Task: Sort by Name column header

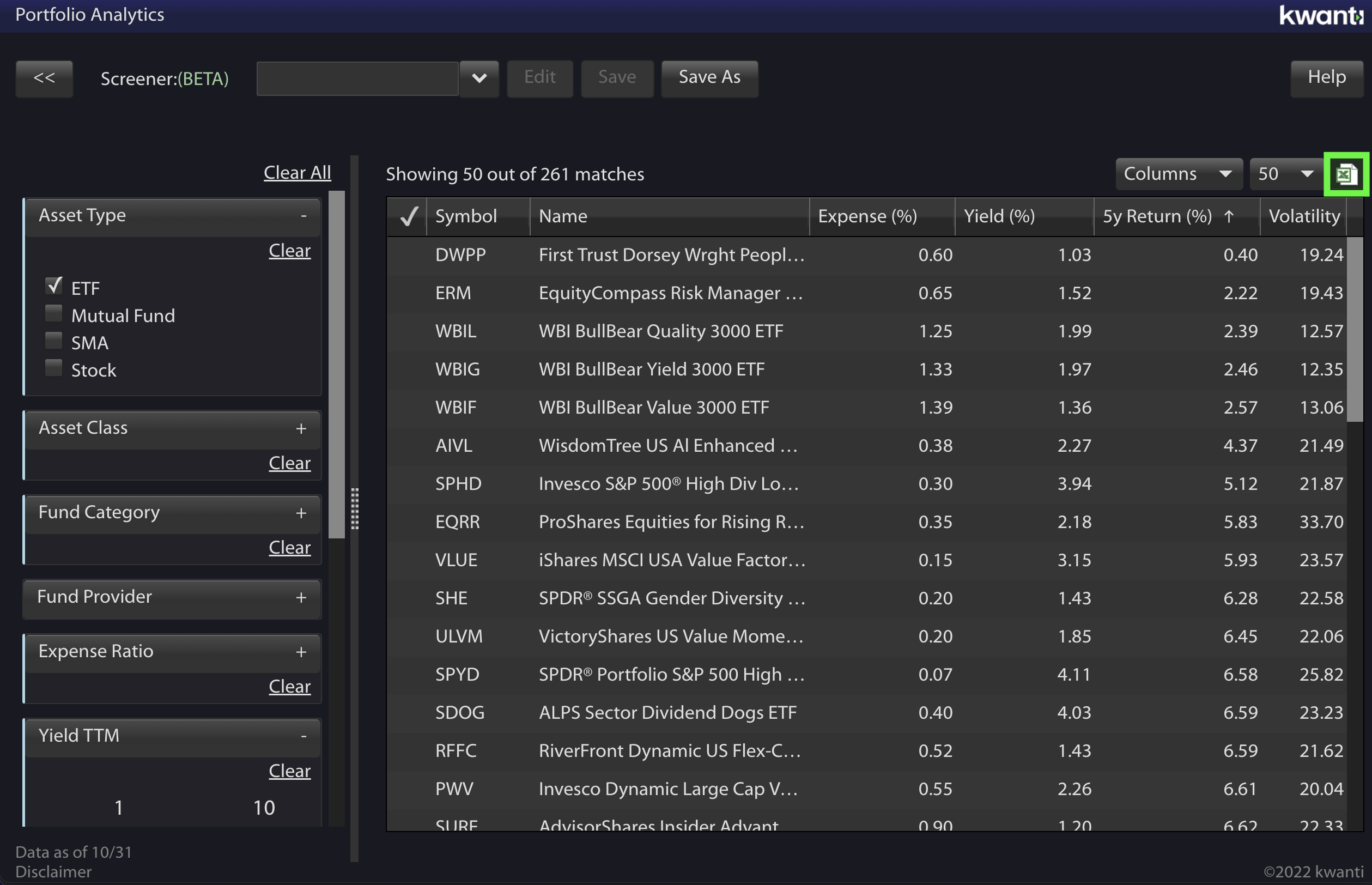Action: (x=669, y=217)
